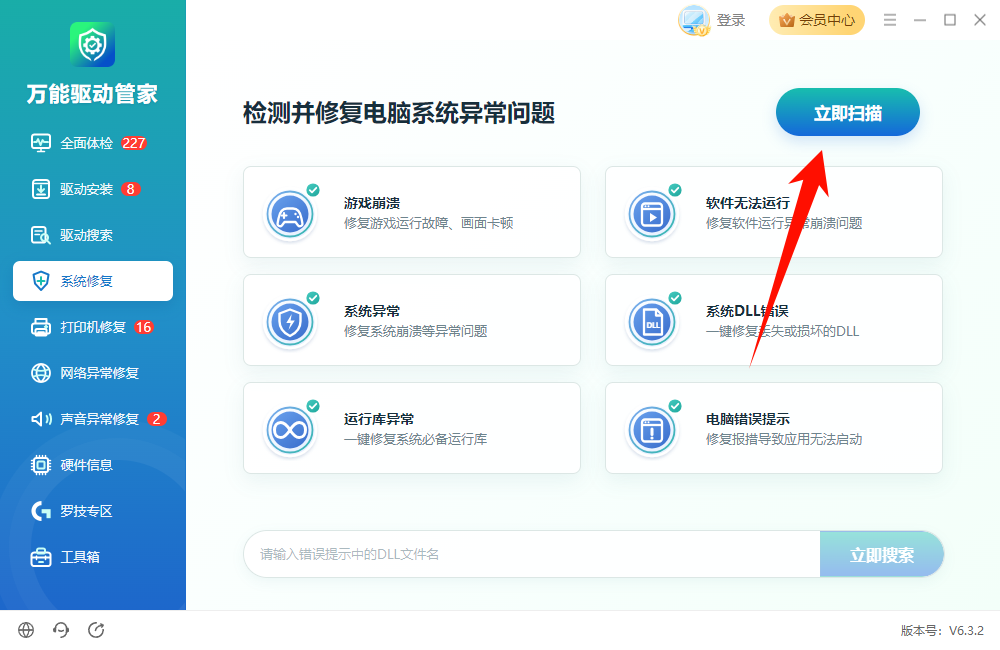The image size is (1000, 650).
Task: Click the DLL file name input field
Action: pyautogui.click(x=532, y=554)
